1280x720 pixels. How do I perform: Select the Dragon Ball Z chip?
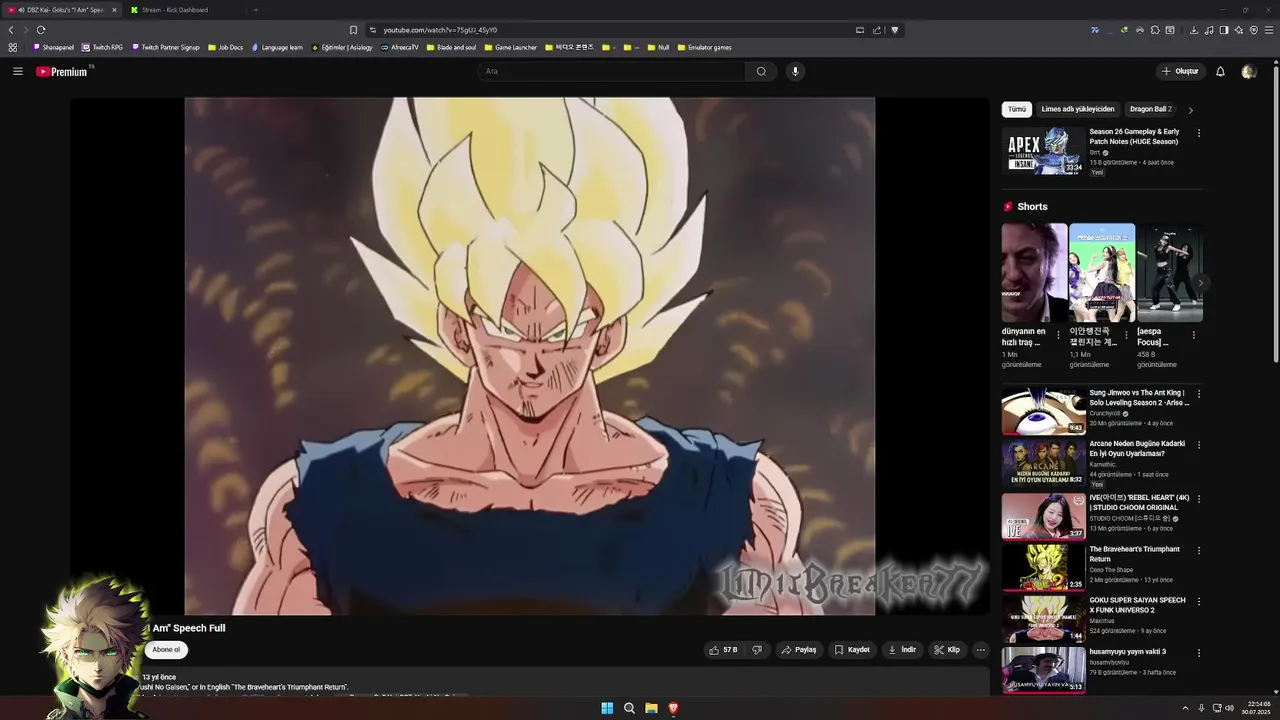click(x=1150, y=109)
